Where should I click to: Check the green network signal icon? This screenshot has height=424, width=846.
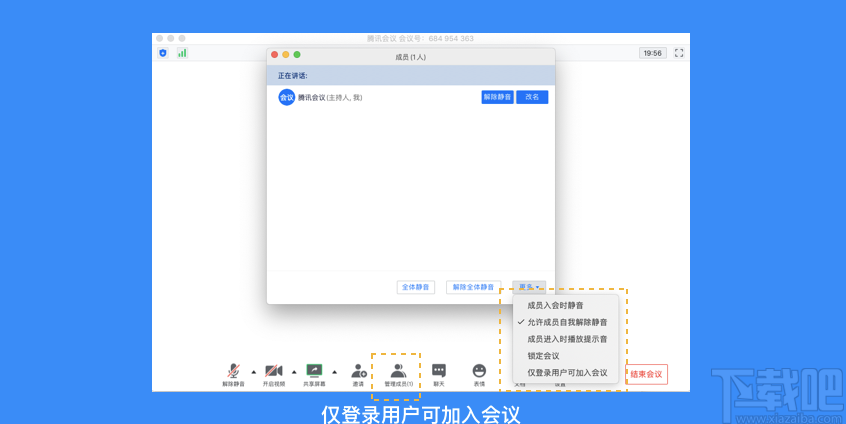182,53
